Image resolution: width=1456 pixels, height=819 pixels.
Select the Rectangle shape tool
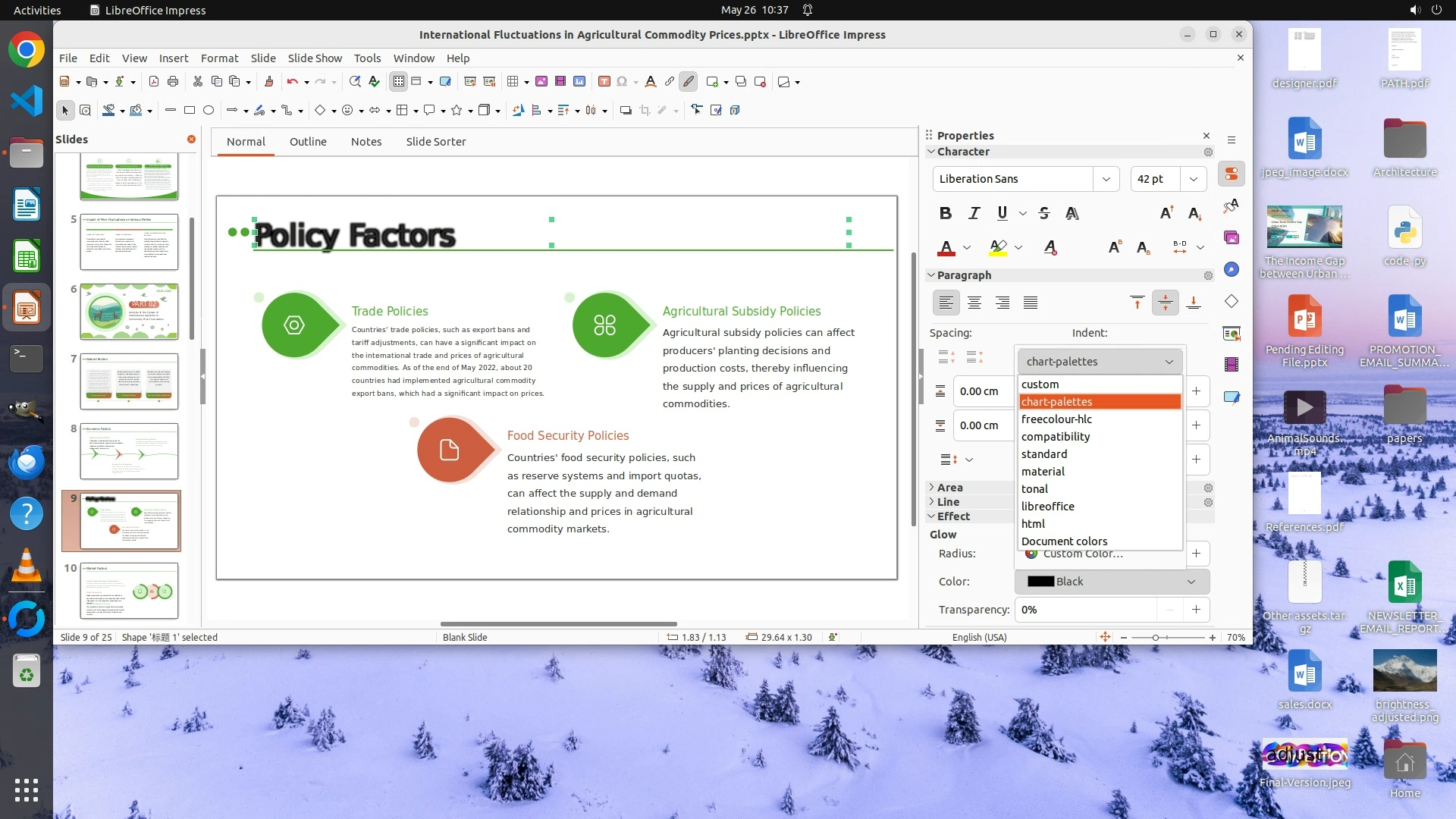tap(190, 110)
